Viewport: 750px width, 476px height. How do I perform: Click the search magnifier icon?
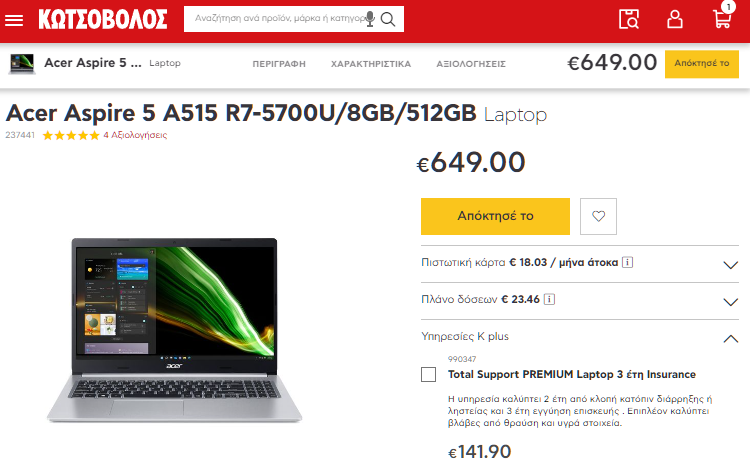[388, 19]
